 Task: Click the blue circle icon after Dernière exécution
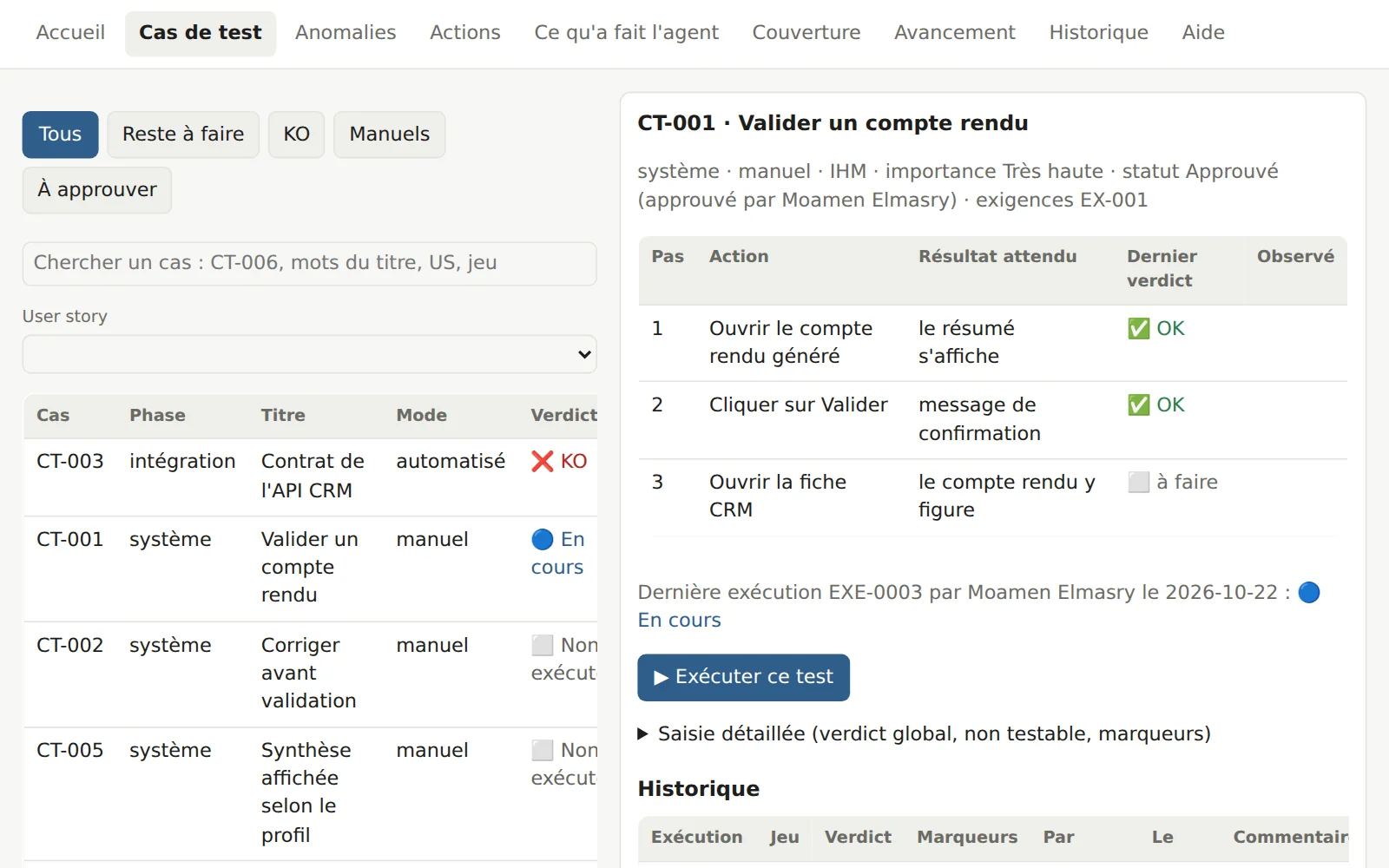click(1308, 593)
